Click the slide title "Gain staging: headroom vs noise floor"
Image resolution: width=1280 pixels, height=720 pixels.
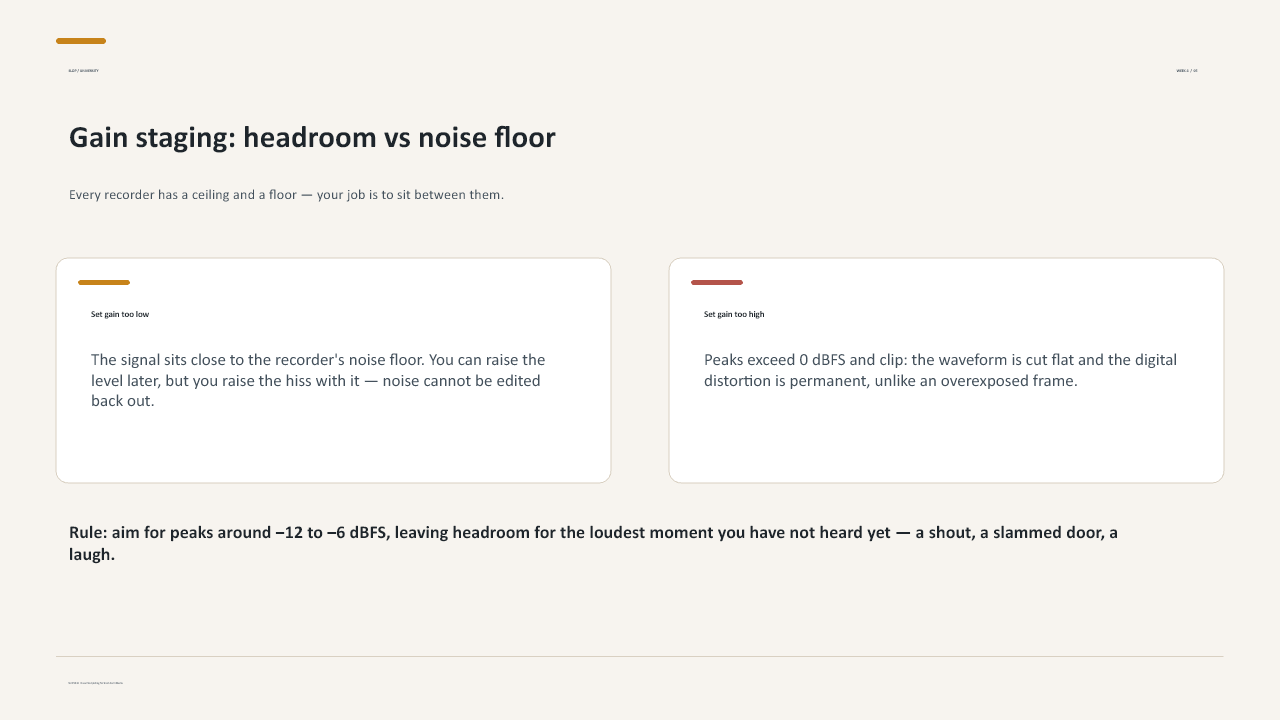312,138
